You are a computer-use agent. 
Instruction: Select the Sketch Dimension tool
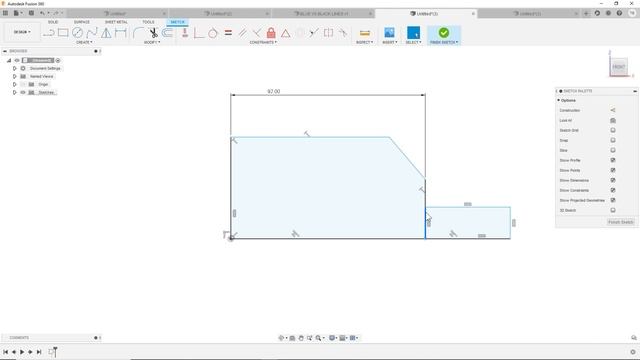point(121,33)
